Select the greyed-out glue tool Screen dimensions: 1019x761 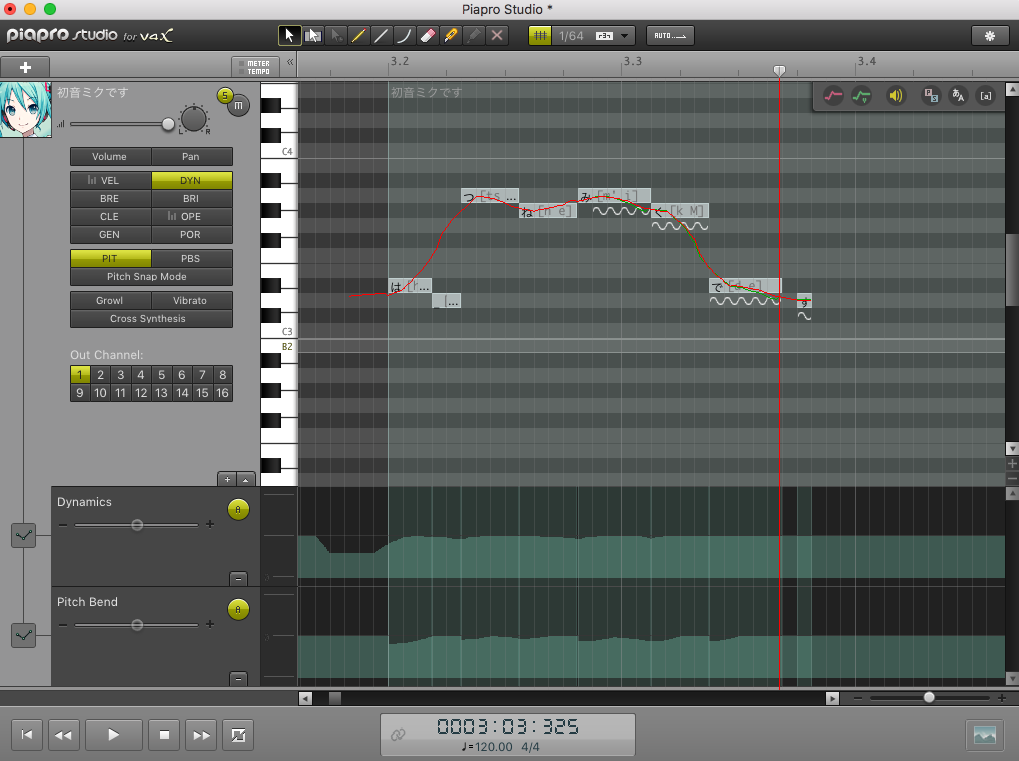(474, 36)
